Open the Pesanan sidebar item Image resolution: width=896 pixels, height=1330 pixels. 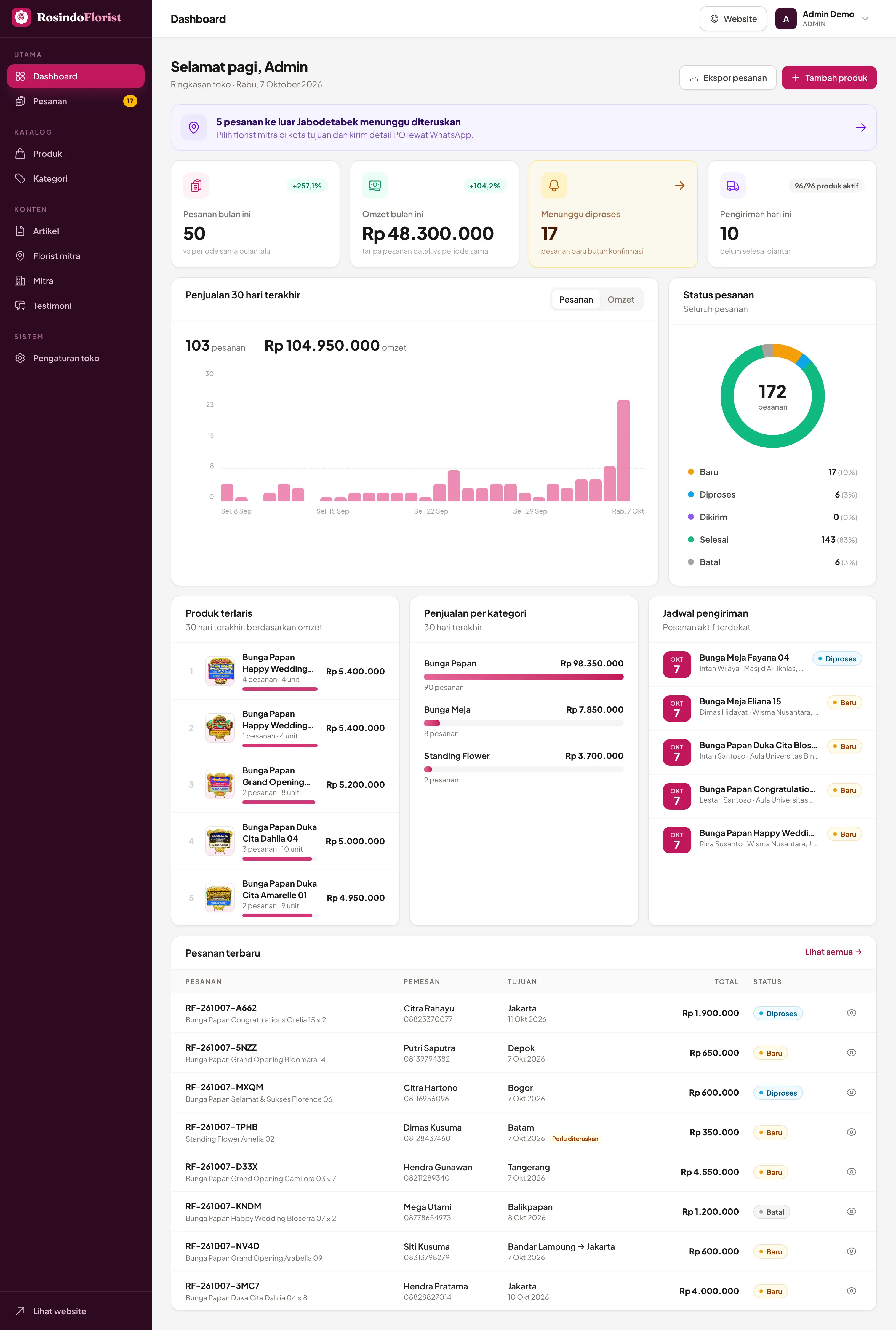[x=76, y=101]
